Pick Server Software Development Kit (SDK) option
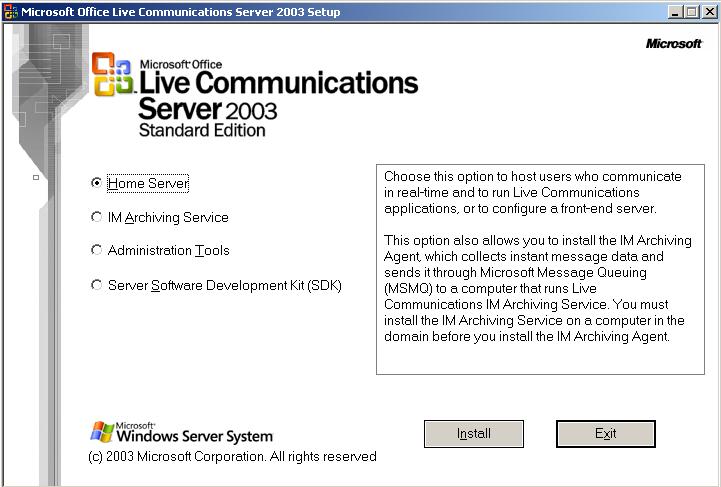721x487 pixels. click(x=96, y=285)
